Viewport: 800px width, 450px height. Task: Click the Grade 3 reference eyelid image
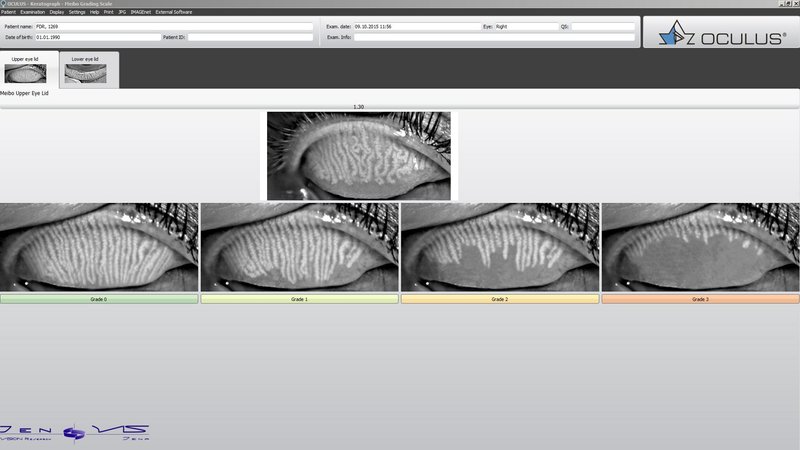(x=700, y=247)
